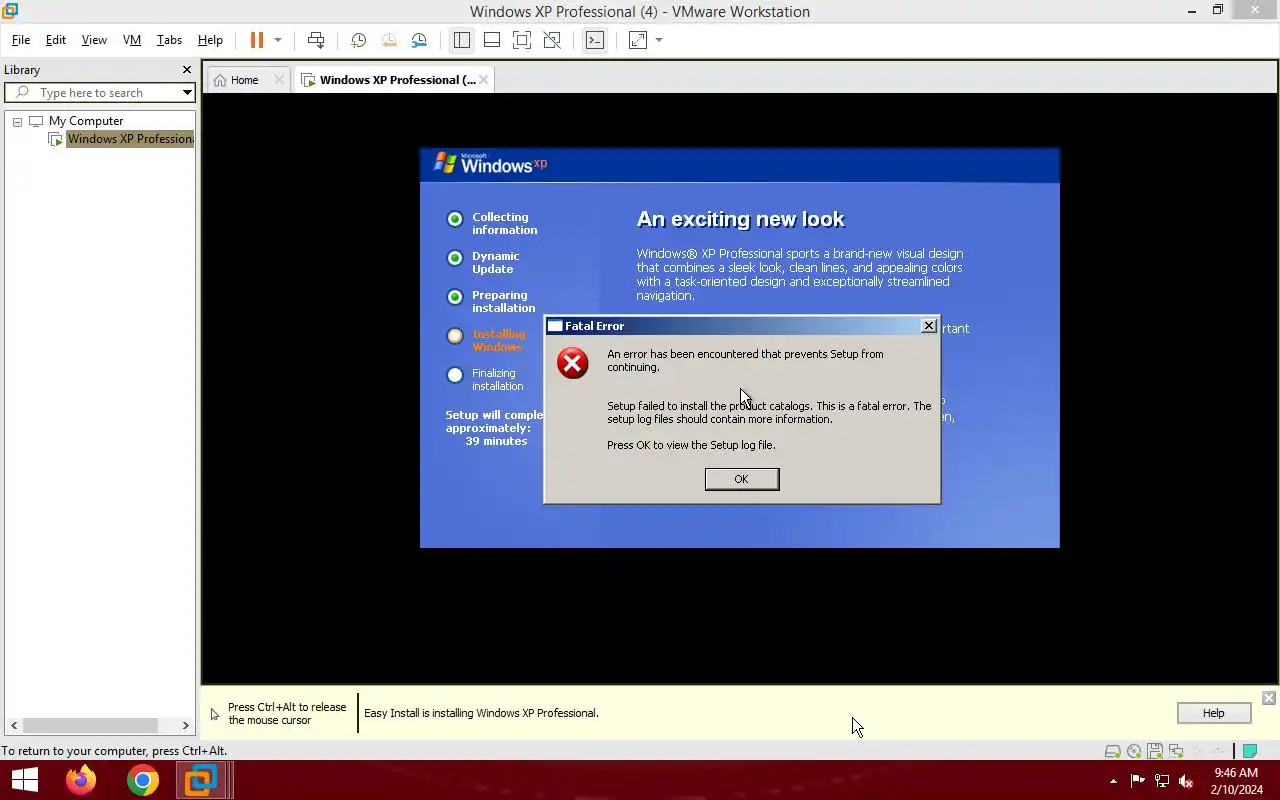Collapse the My Computer tree node

(x=17, y=121)
